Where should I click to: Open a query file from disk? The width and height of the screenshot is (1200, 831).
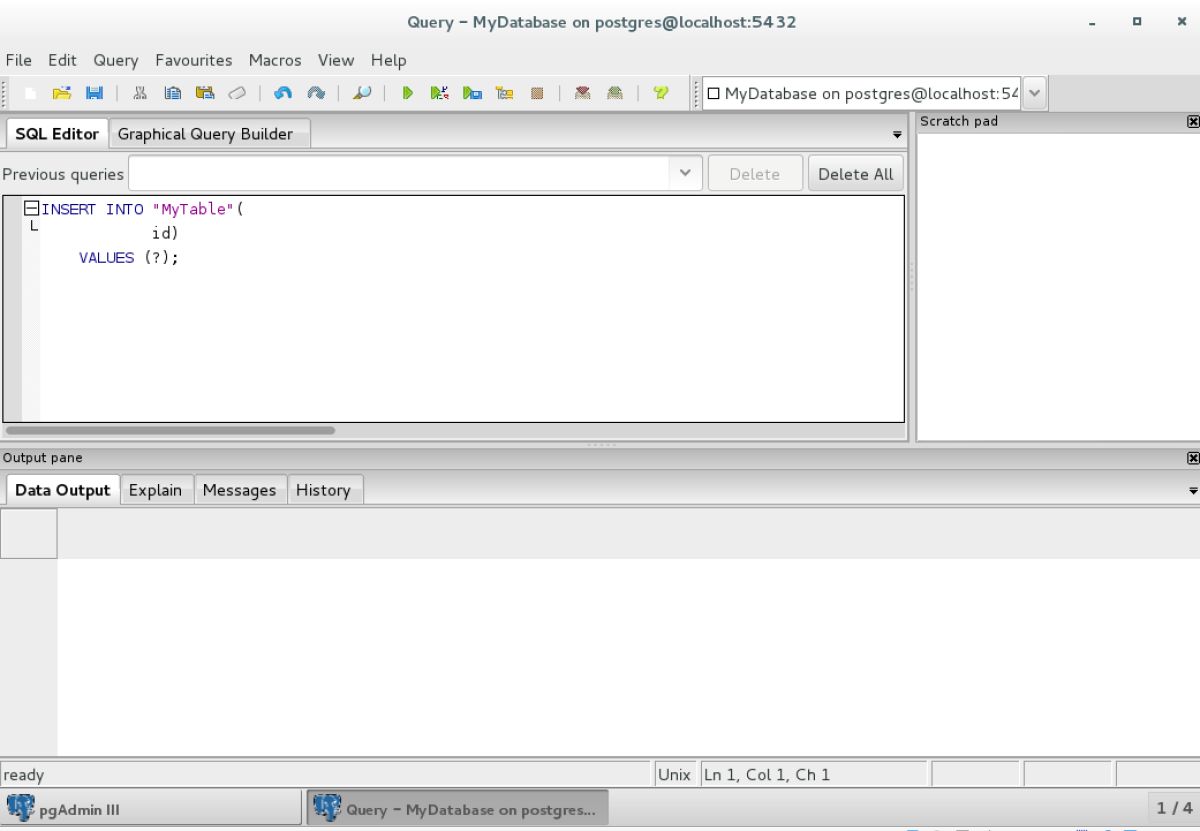tap(63, 93)
